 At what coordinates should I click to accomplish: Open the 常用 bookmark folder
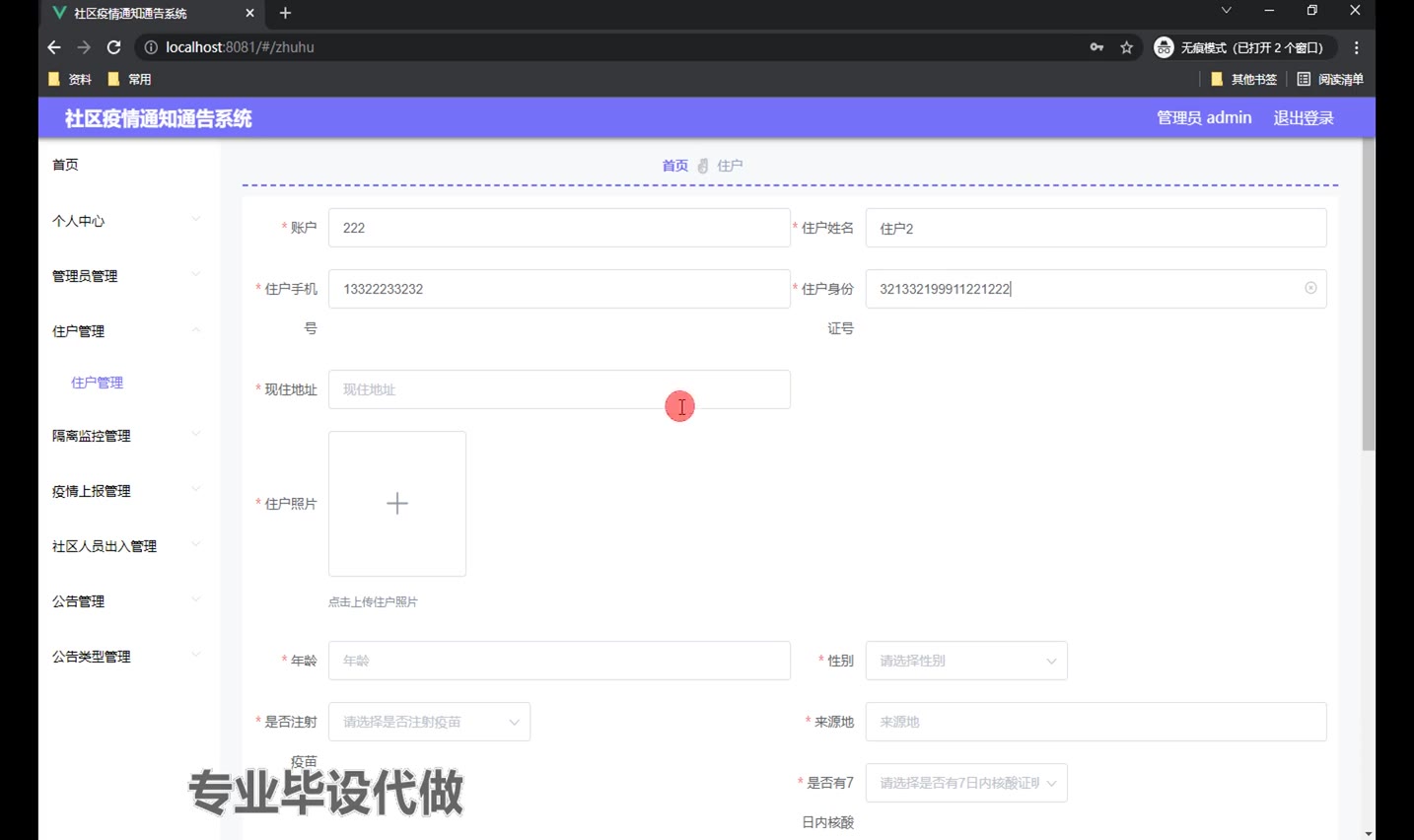(x=129, y=79)
